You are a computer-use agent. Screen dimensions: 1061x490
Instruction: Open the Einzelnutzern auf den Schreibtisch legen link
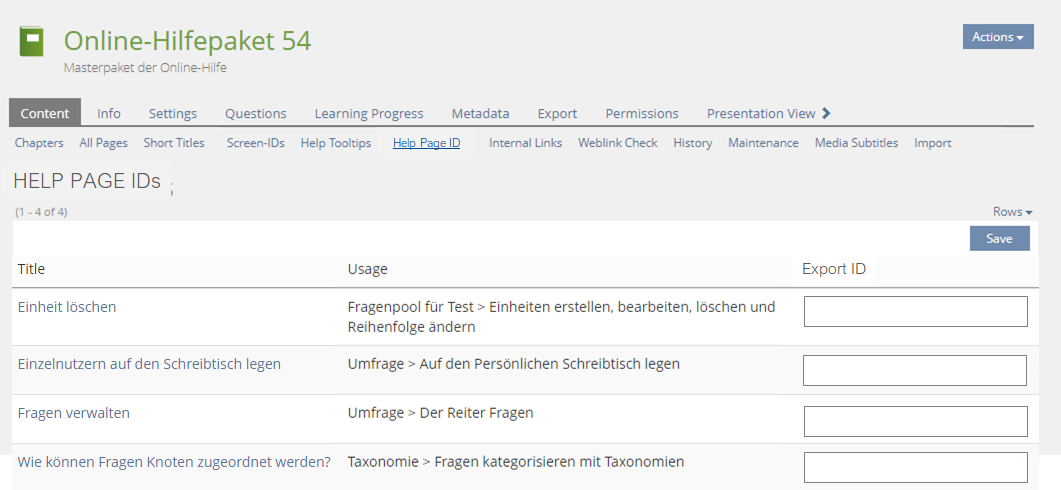[149, 364]
